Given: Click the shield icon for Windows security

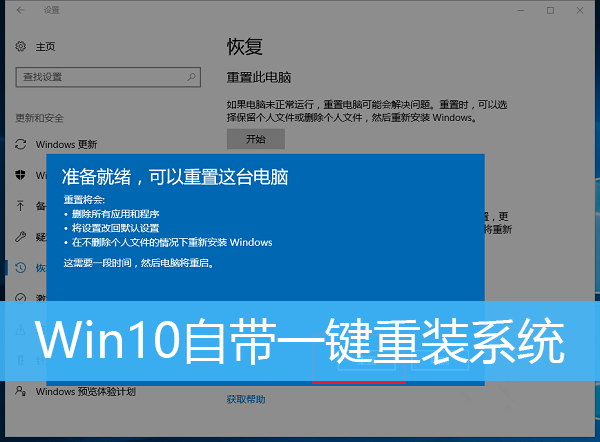Looking at the screenshot, I should tap(21, 174).
